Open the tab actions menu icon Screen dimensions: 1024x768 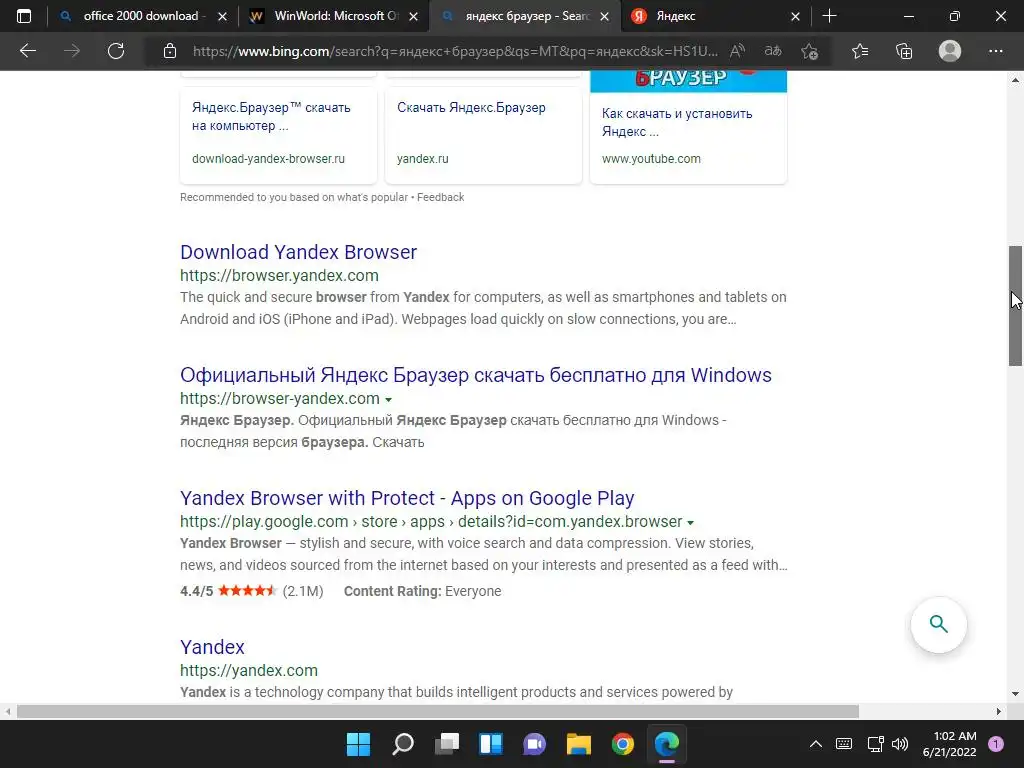(x=24, y=16)
